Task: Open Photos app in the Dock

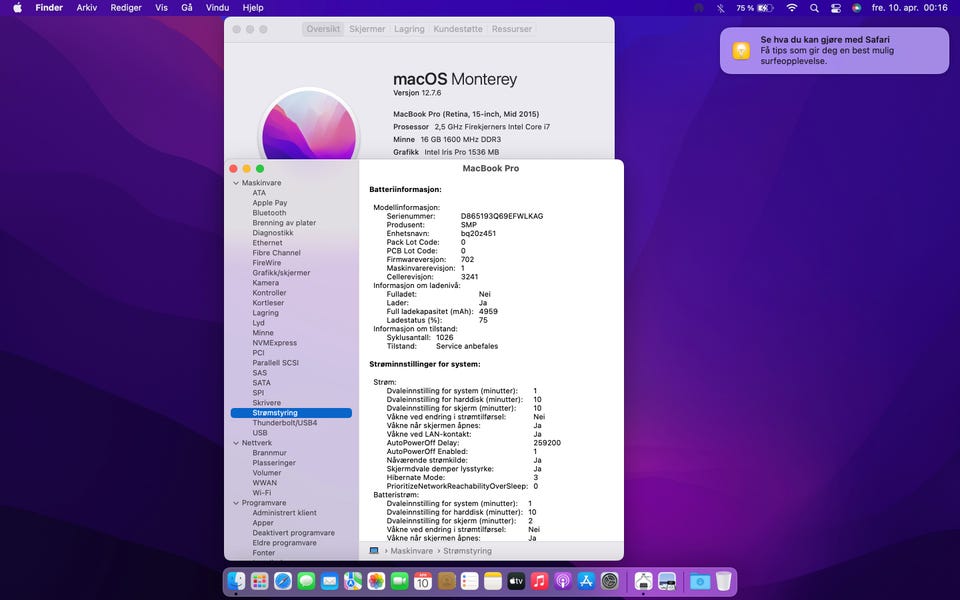Action: pos(376,580)
